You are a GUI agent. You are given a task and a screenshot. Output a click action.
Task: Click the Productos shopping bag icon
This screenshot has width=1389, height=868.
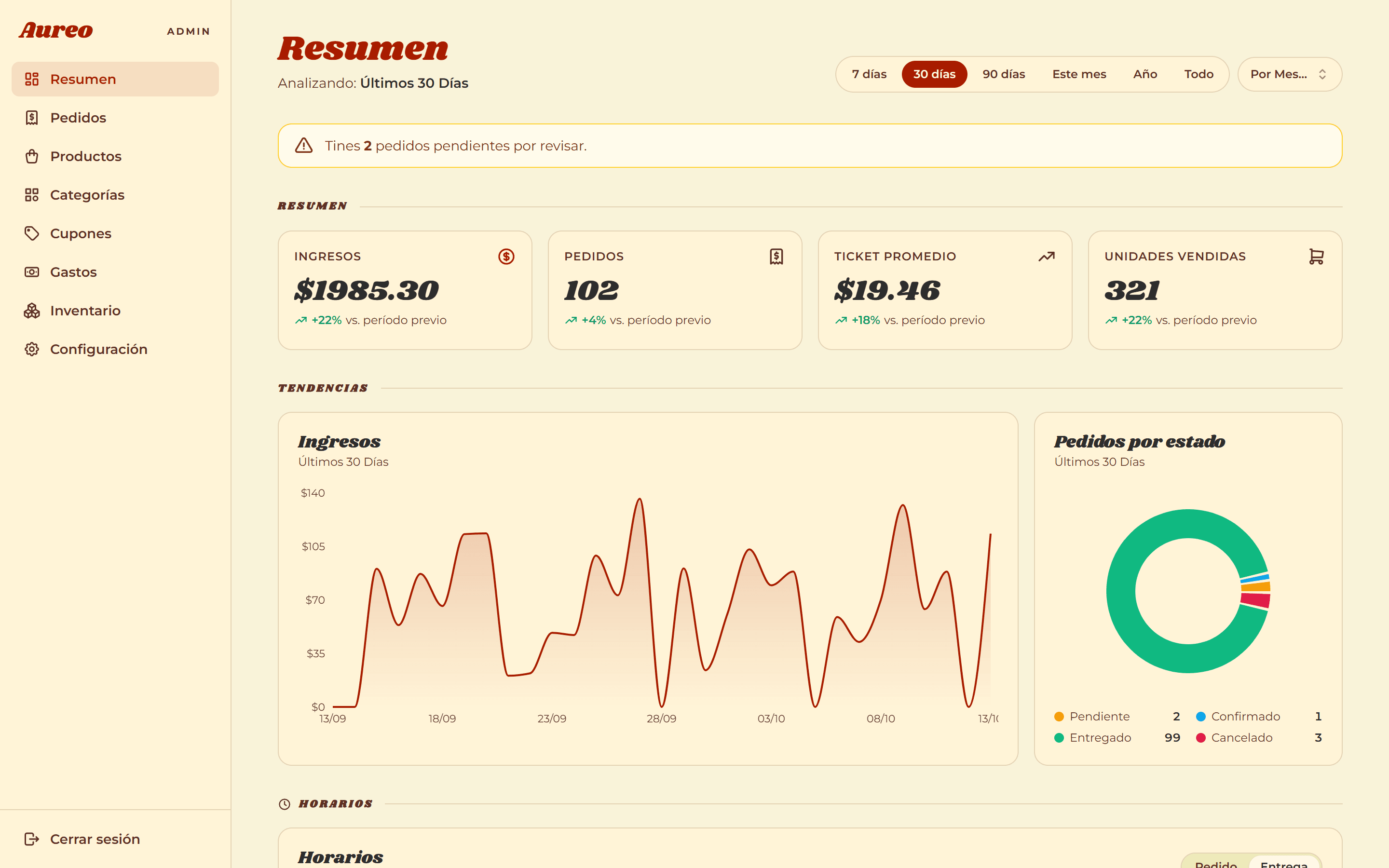[31, 156]
